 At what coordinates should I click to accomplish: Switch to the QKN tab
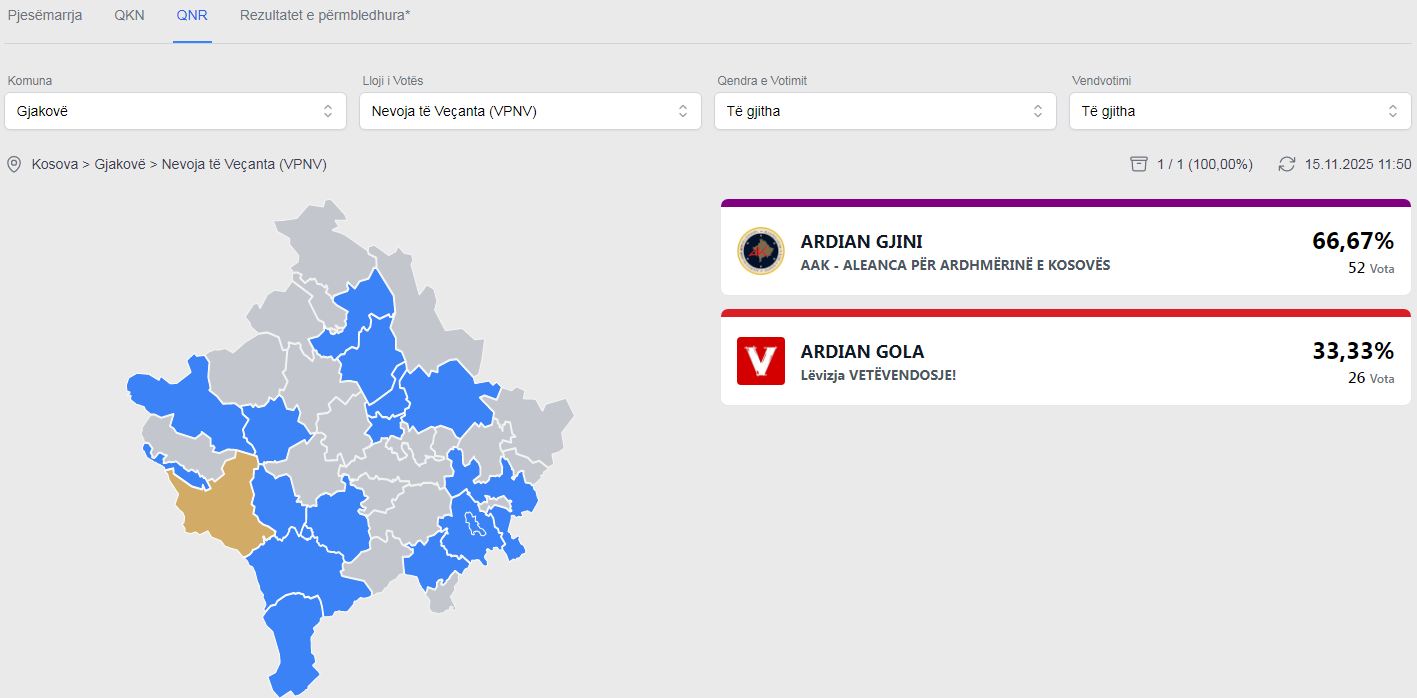coord(129,15)
